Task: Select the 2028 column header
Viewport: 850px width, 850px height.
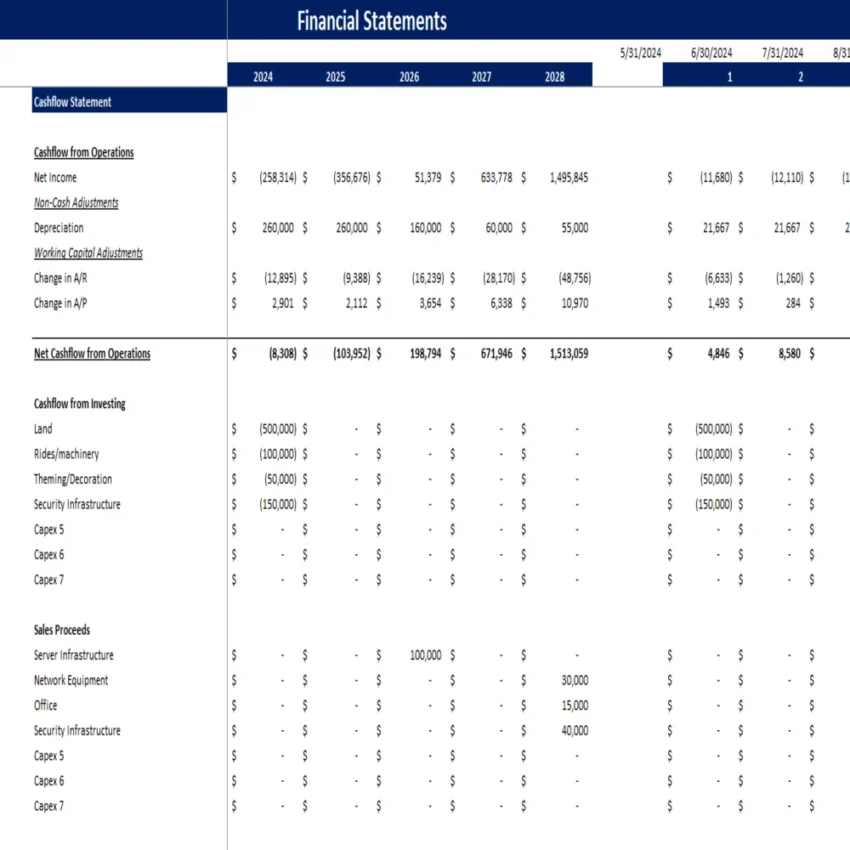Action: (555, 75)
